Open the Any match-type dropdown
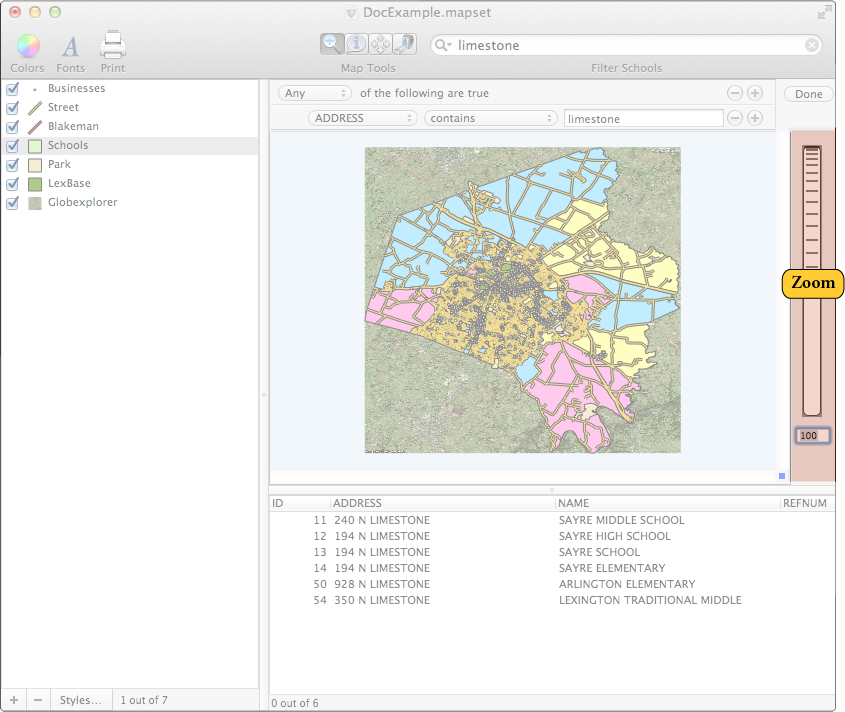Screen dimensions: 845x712 click(x=315, y=93)
